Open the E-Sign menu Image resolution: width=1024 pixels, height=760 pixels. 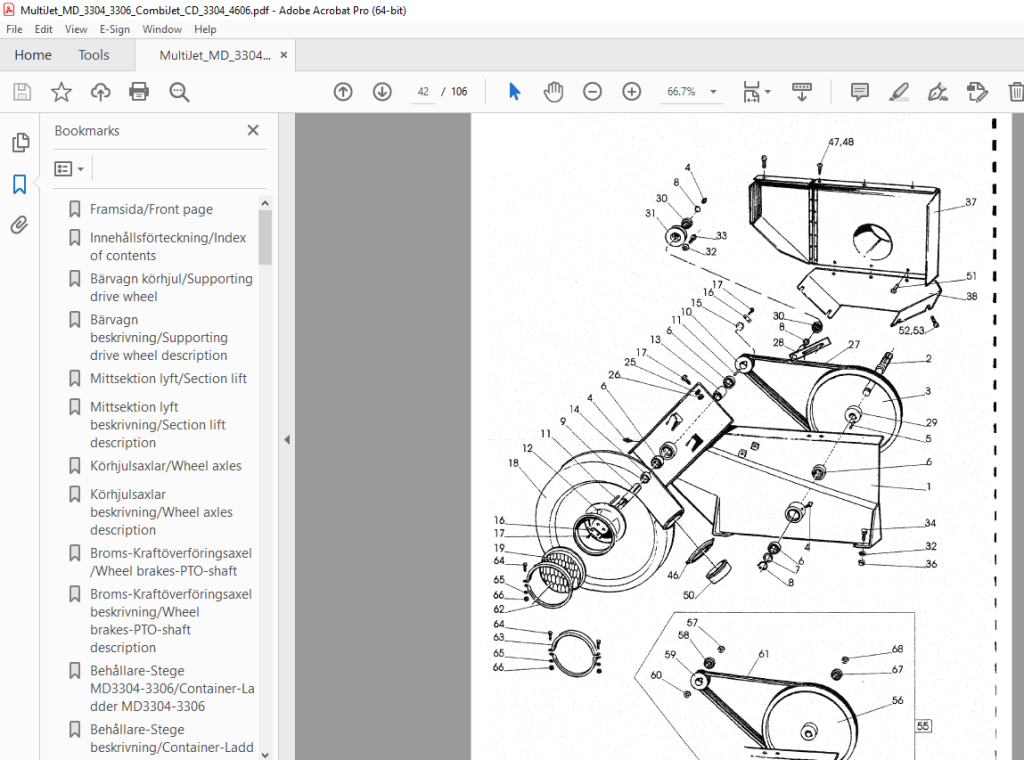[x=114, y=29]
